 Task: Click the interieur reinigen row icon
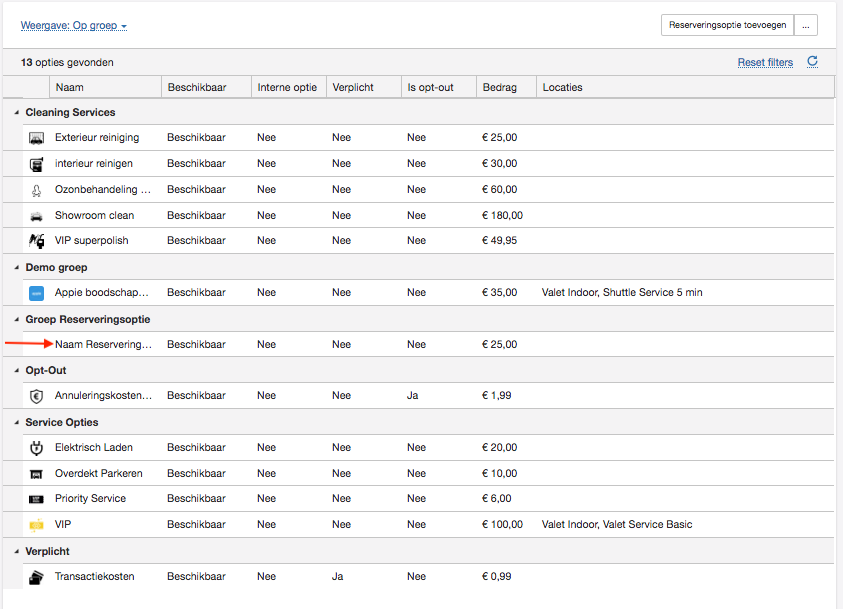click(36, 164)
